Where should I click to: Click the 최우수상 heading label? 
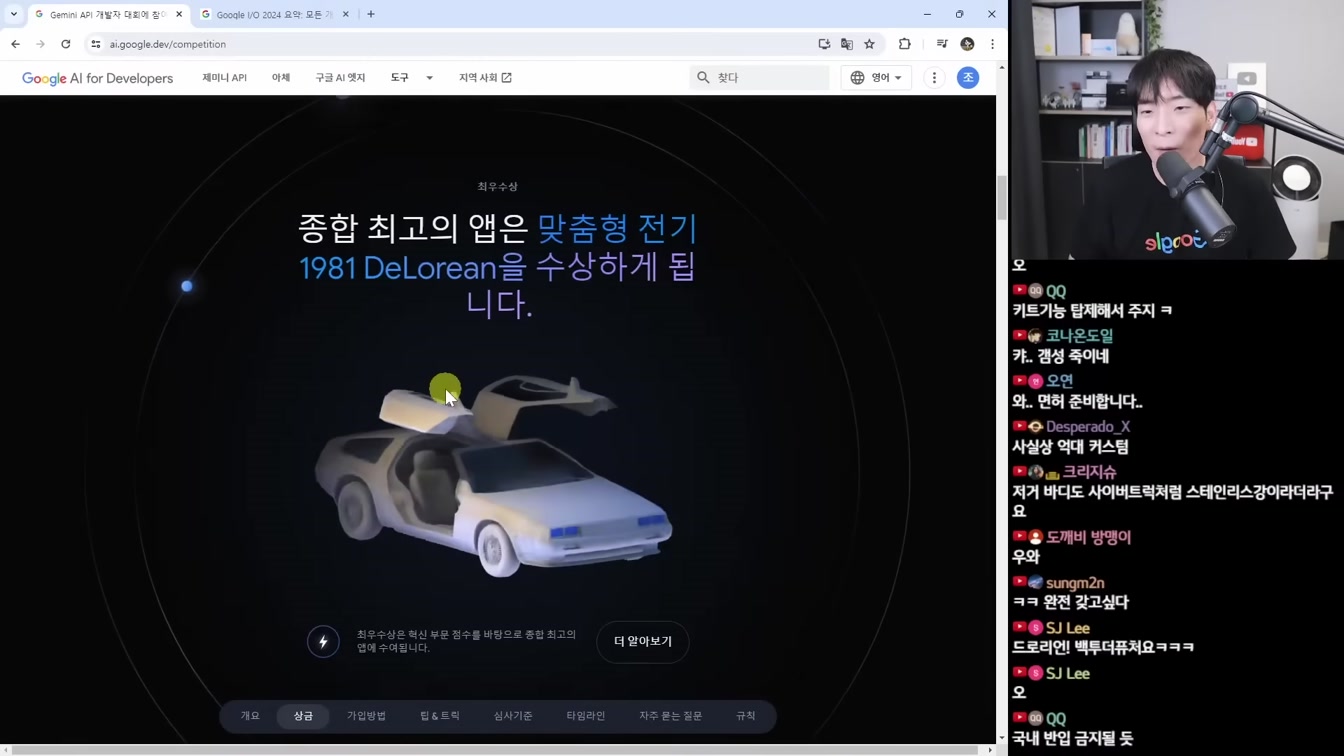pos(497,187)
